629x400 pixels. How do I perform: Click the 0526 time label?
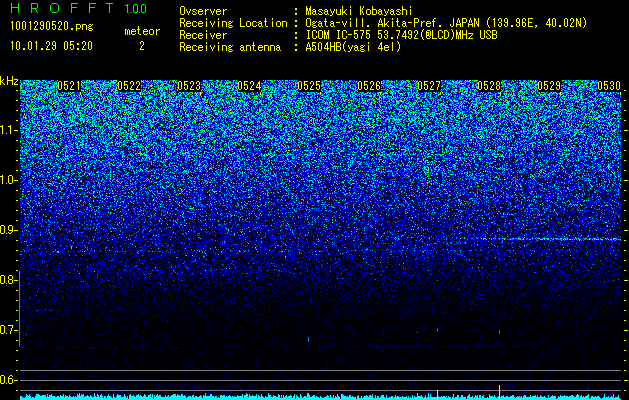click(369, 86)
